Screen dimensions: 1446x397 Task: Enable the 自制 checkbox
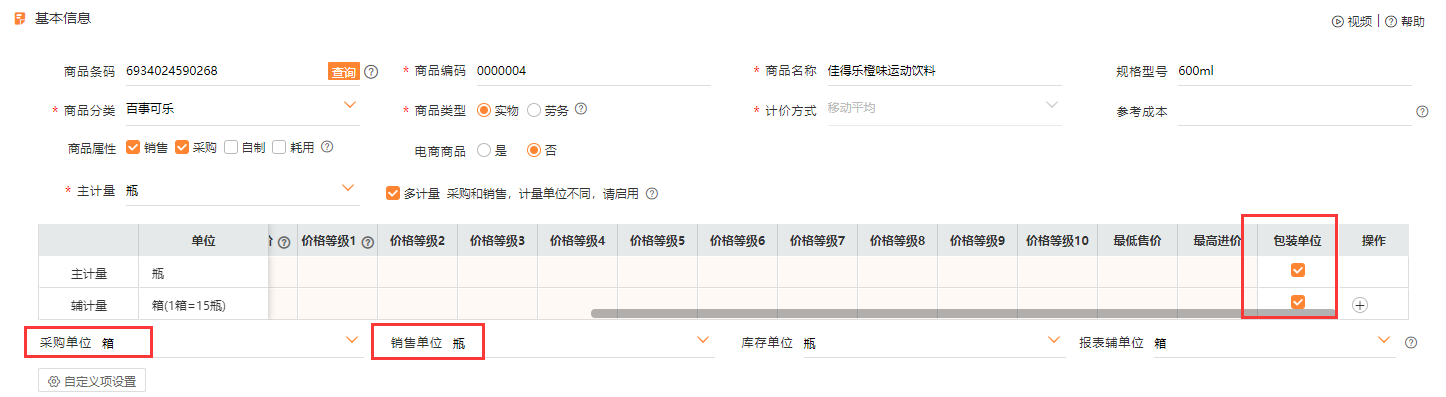(x=231, y=147)
